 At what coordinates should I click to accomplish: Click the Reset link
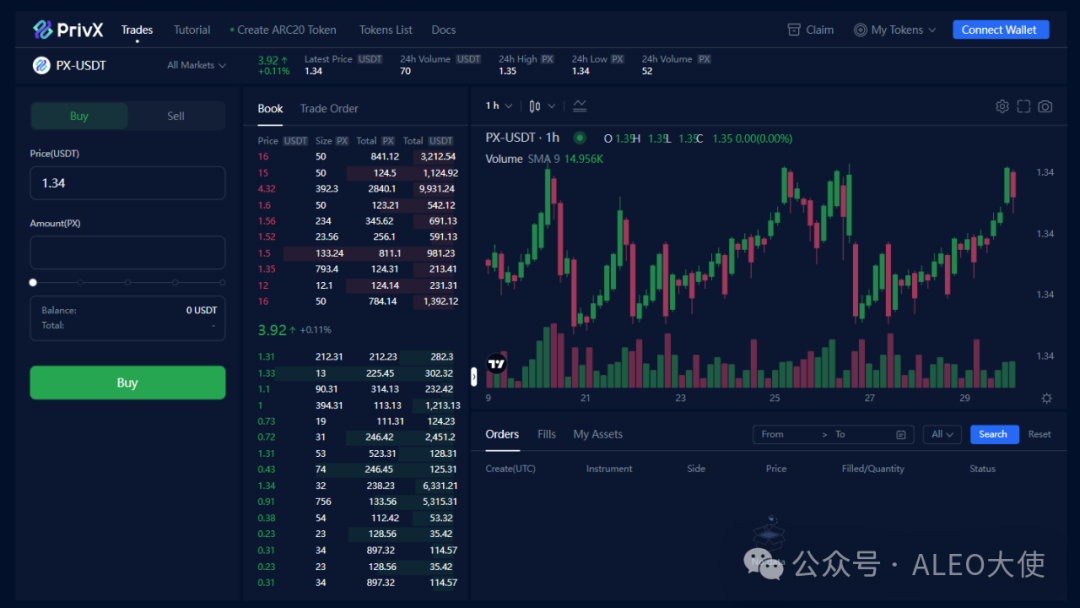[1039, 434]
